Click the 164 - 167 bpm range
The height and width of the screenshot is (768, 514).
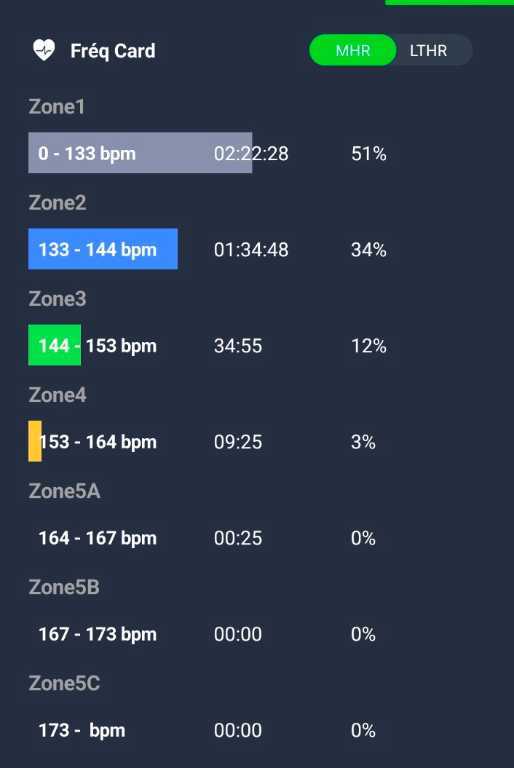click(98, 538)
